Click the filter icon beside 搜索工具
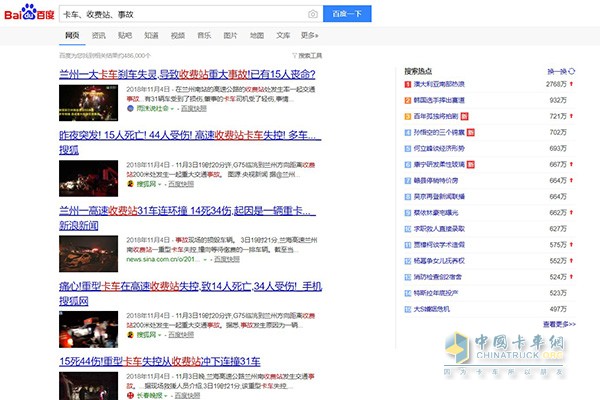 [x=293, y=55]
